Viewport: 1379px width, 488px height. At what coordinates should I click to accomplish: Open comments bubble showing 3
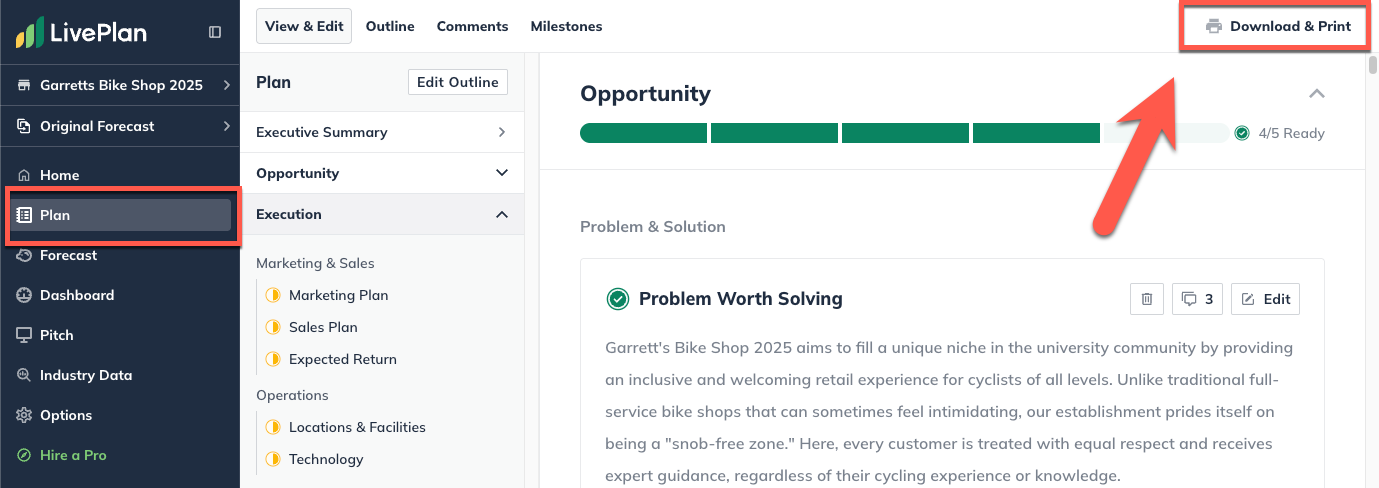(1197, 299)
